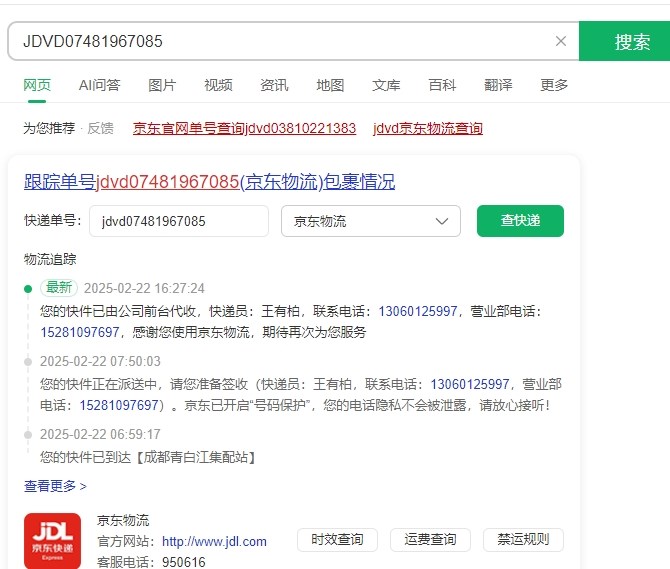Open the 百科 tab
670x569 pixels.
[442, 85]
